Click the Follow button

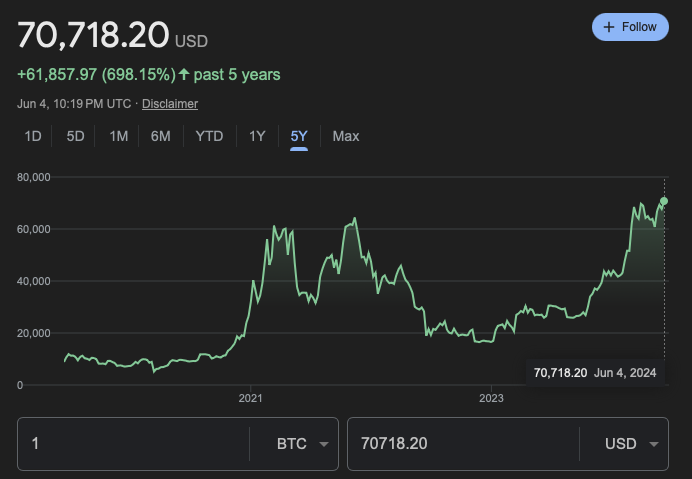(630, 27)
